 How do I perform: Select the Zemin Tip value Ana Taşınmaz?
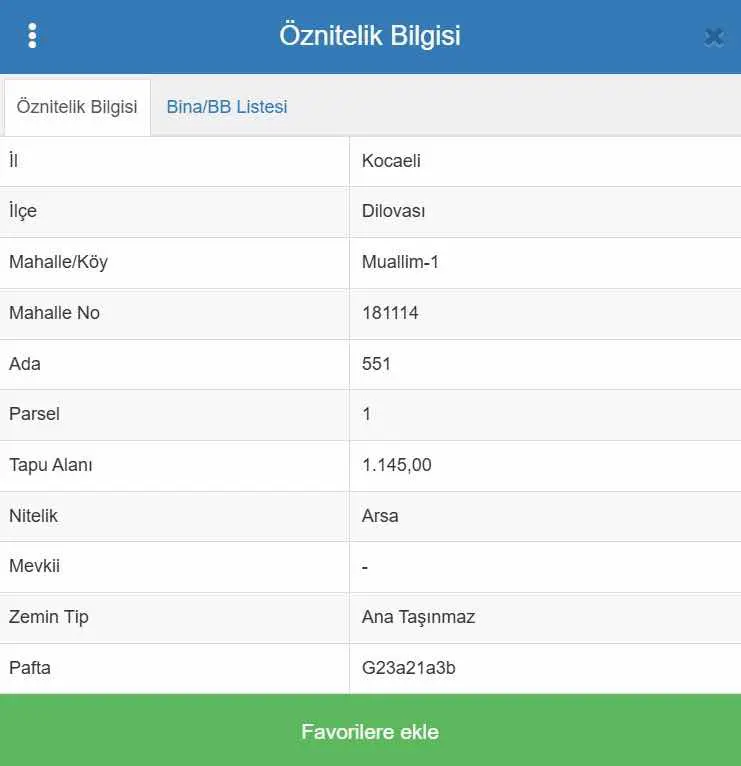tap(418, 617)
